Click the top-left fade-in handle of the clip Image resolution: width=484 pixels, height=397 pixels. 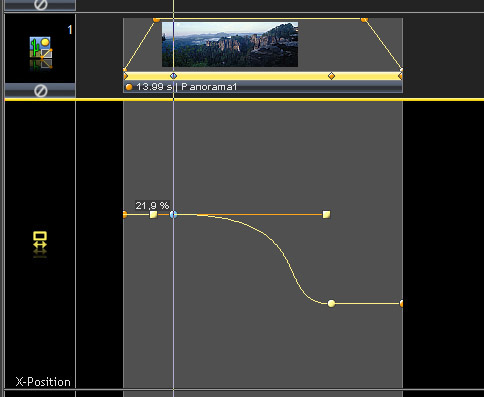tap(156, 20)
